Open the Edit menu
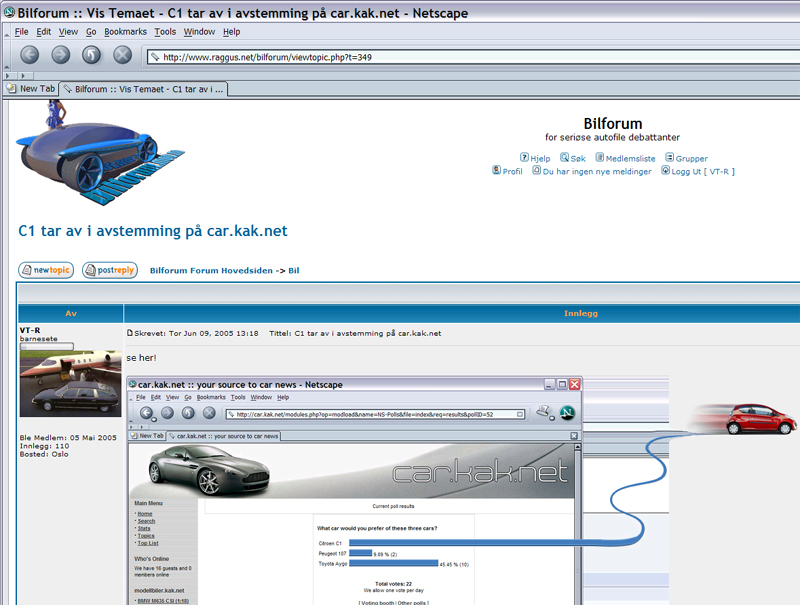This screenshot has height=605, width=800. [x=43, y=32]
